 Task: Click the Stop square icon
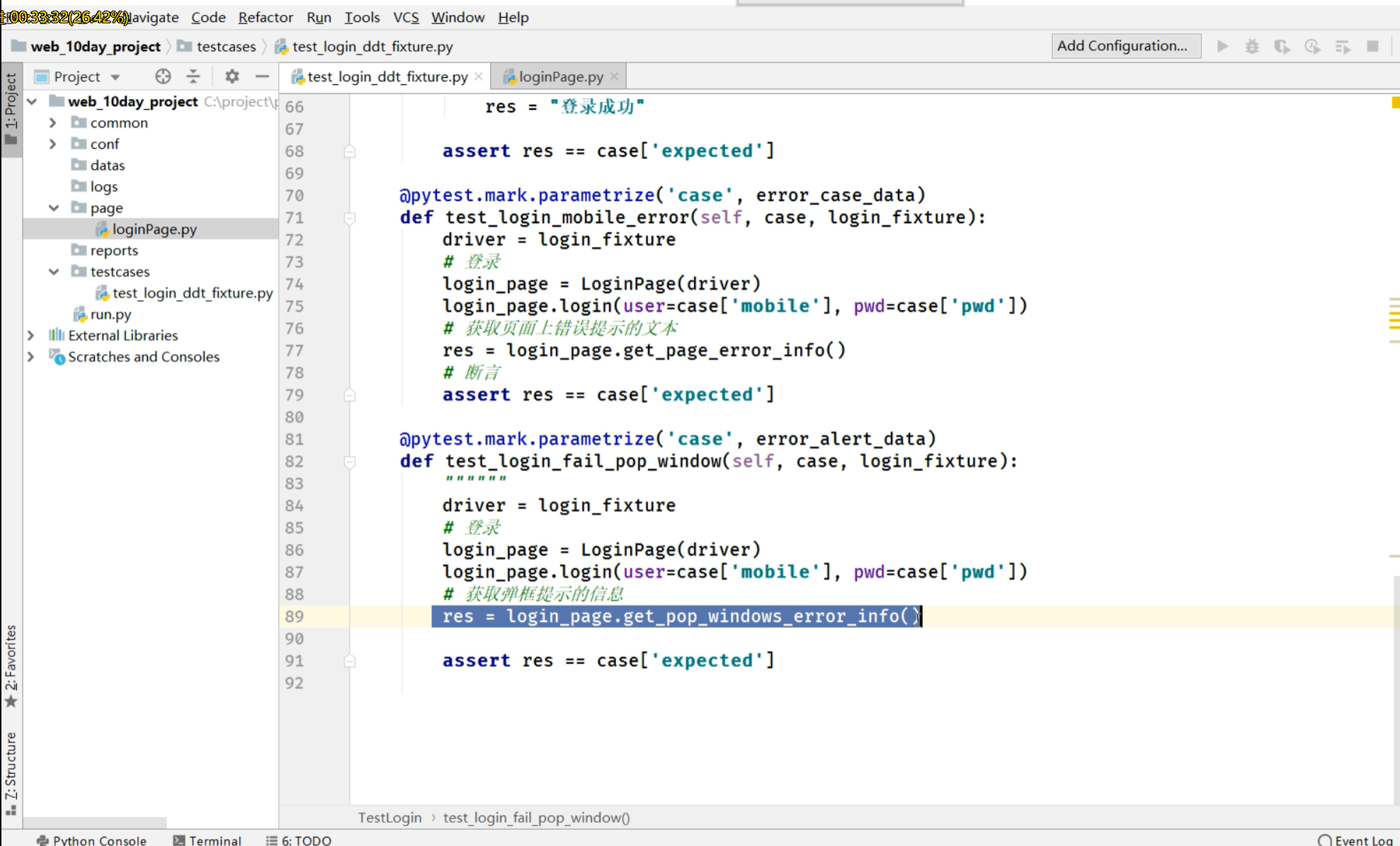(x=1372, y=47)
